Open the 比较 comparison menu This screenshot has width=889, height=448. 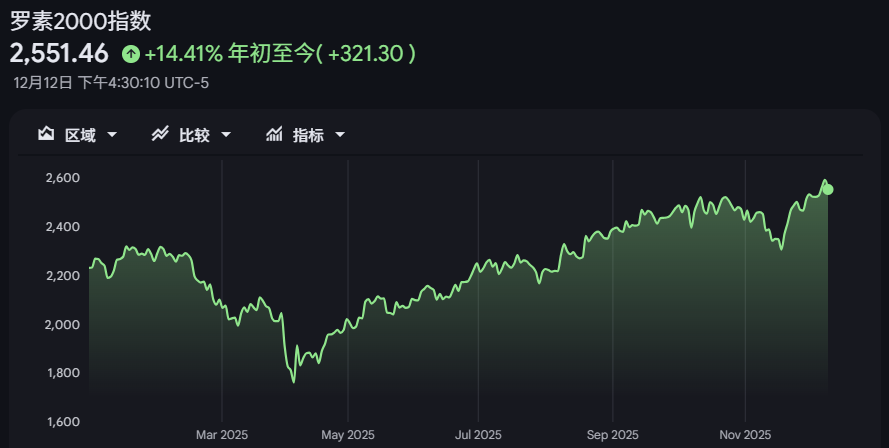coord(192,135)
